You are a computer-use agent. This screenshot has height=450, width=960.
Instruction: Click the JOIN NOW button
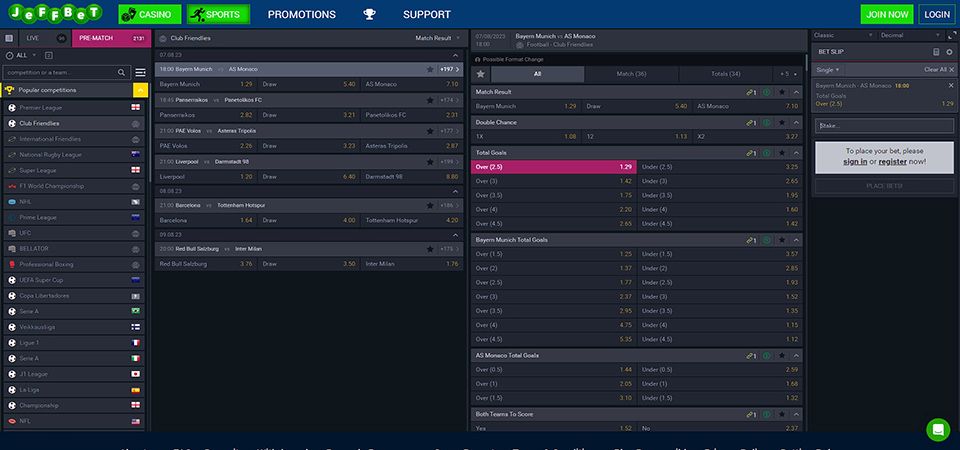point(887,14)
